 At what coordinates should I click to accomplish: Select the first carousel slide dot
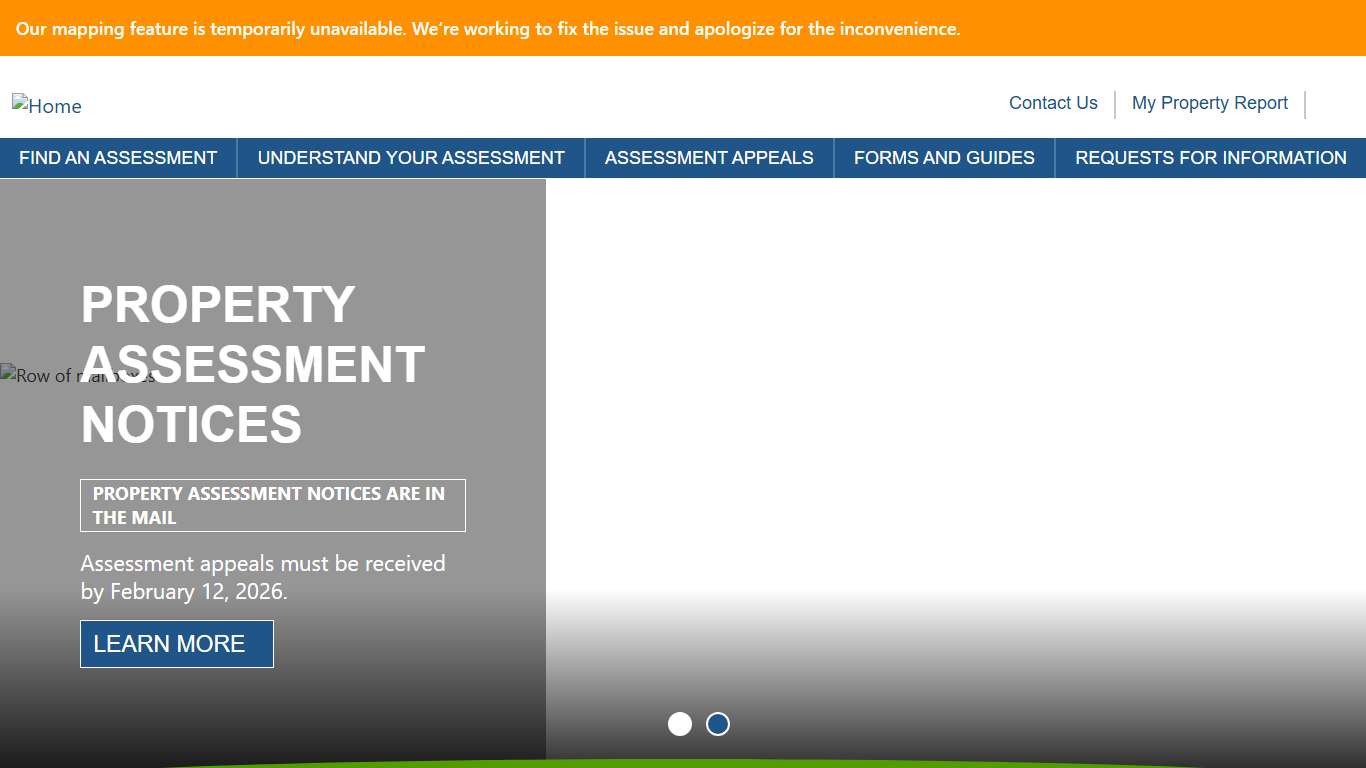[x=681, y=724]
